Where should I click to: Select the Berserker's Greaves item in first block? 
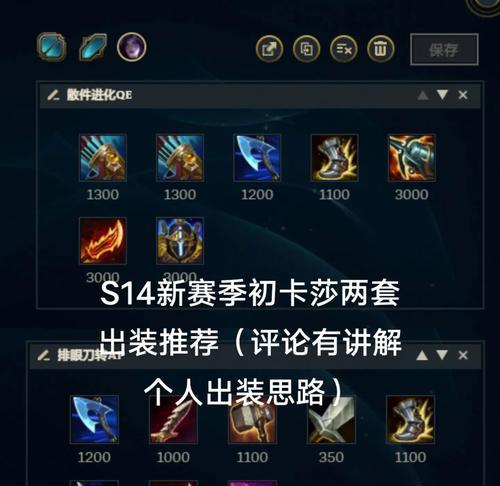(x=334, y=158)
